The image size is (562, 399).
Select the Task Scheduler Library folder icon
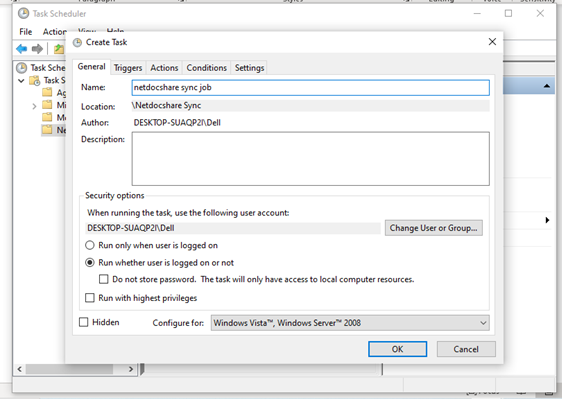tap(35, 80)
